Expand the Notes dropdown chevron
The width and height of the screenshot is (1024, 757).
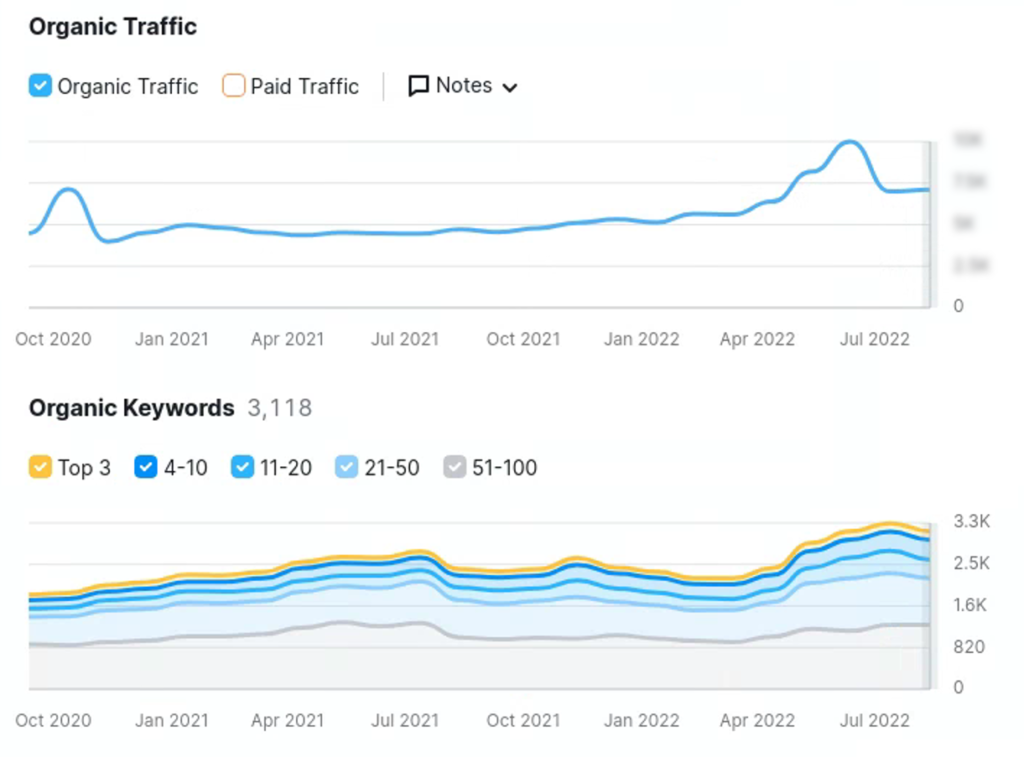click(x=510, y=88)
